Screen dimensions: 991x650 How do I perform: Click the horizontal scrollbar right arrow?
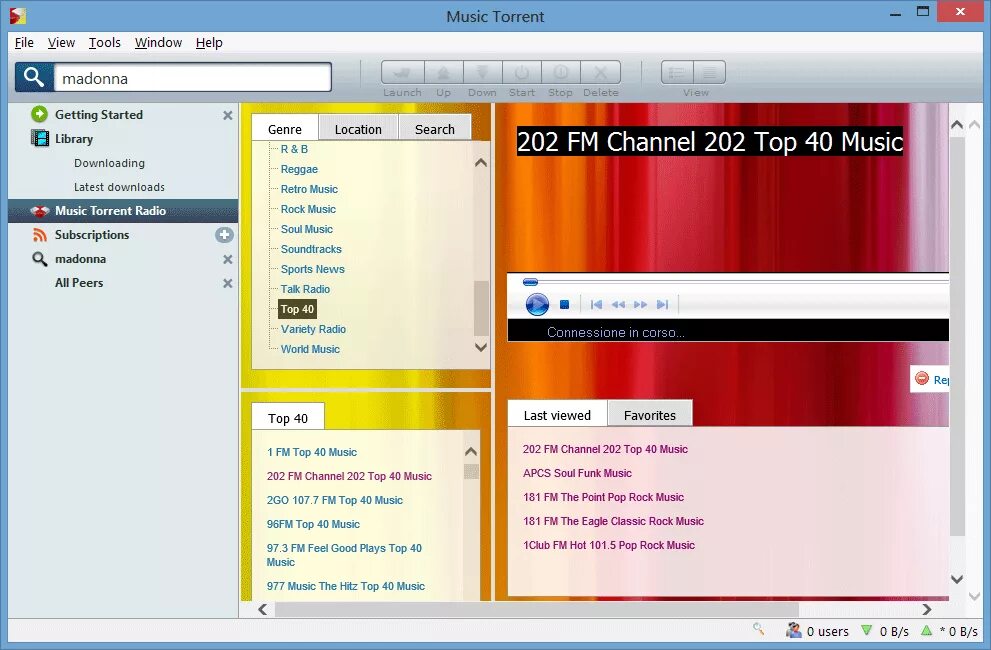click(927, 610)
